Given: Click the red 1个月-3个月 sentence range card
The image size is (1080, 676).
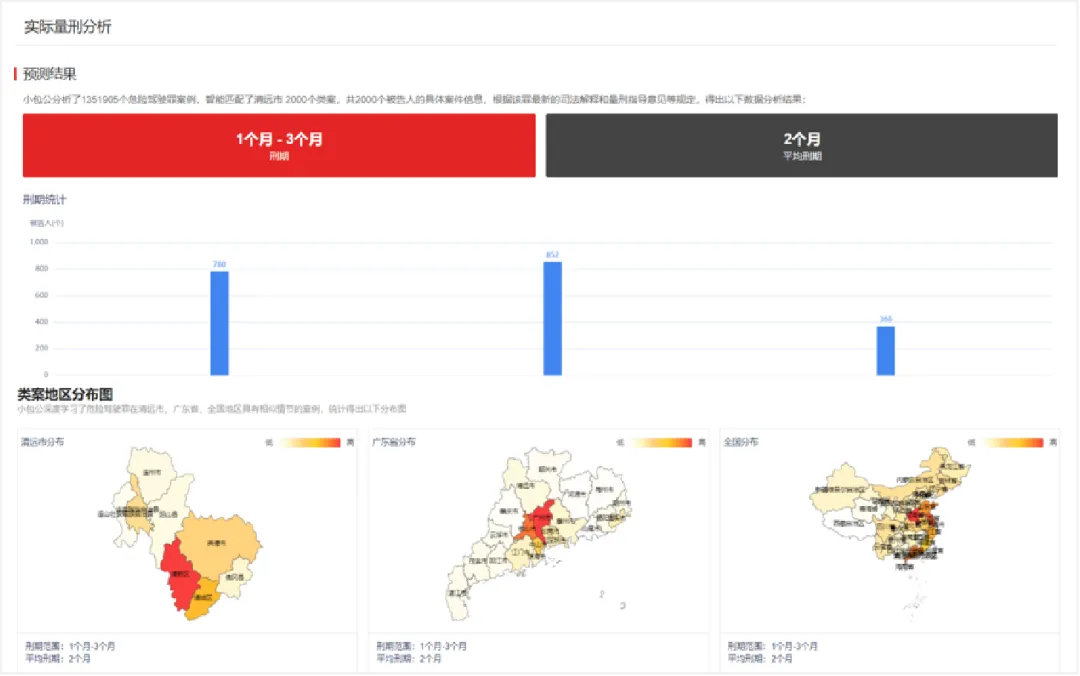Looking at the screenshot, I should 279,145.
